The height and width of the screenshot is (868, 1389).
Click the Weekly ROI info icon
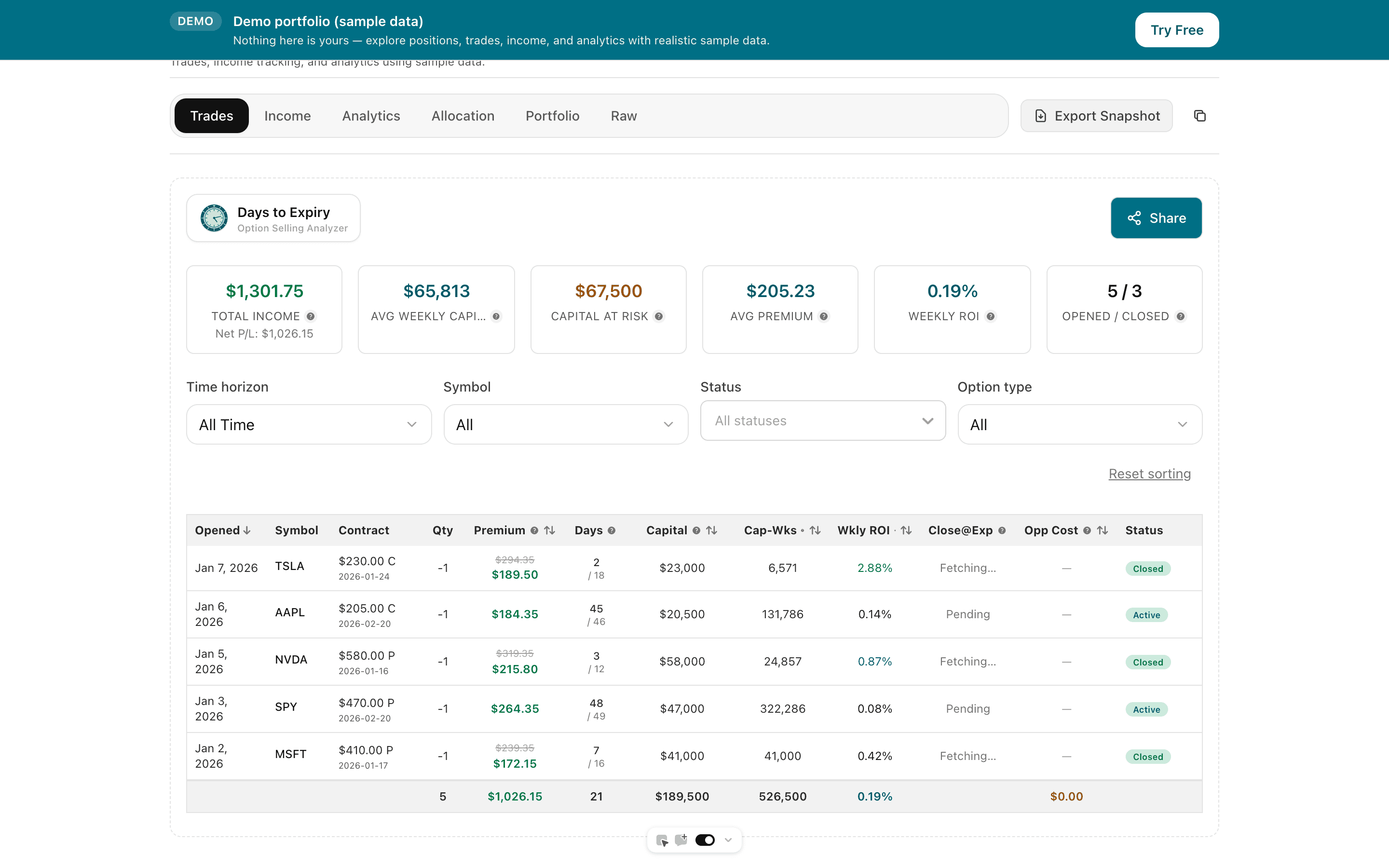(991, 316)
